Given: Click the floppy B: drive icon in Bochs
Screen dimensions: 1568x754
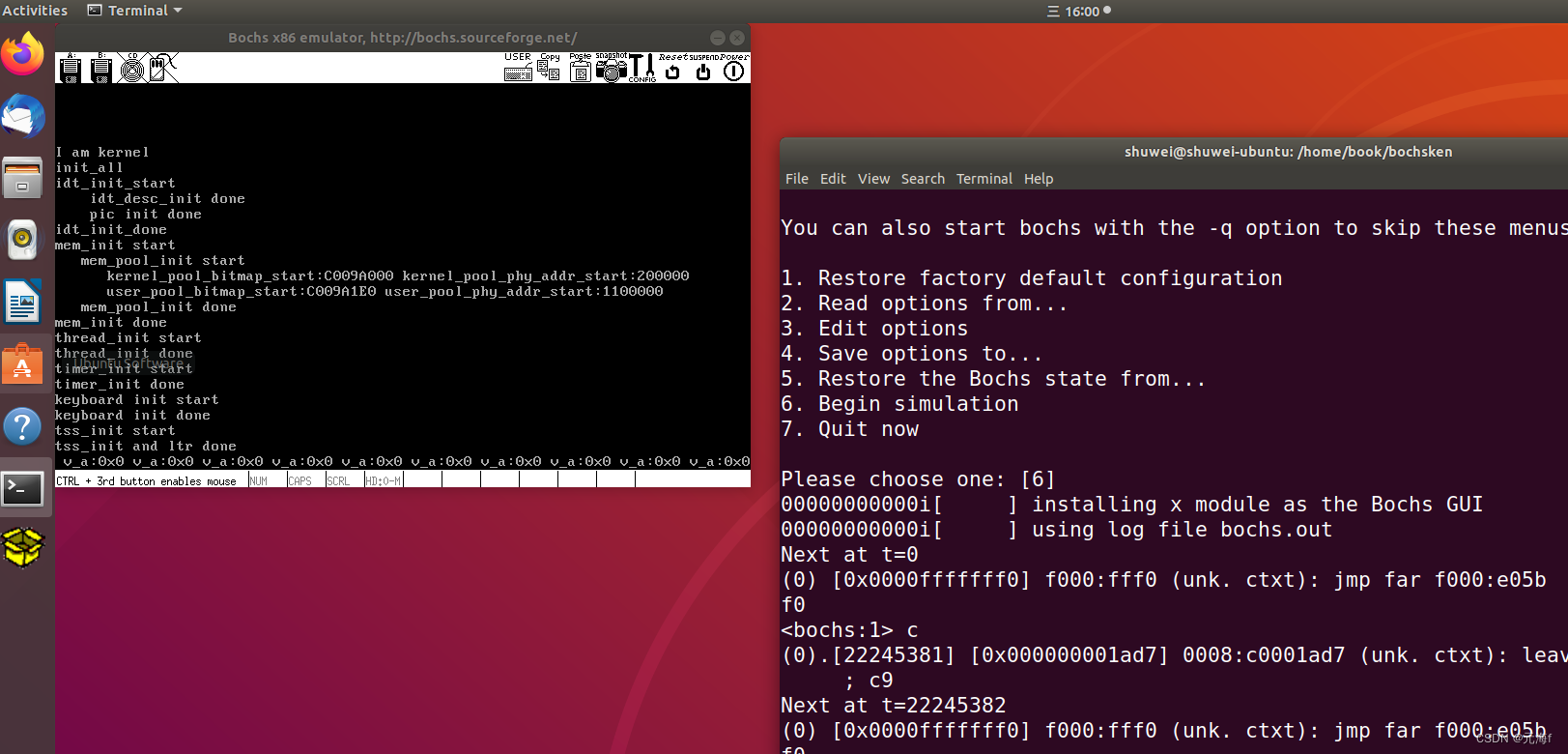Looking at the screenshot, I should coord(101,68).
